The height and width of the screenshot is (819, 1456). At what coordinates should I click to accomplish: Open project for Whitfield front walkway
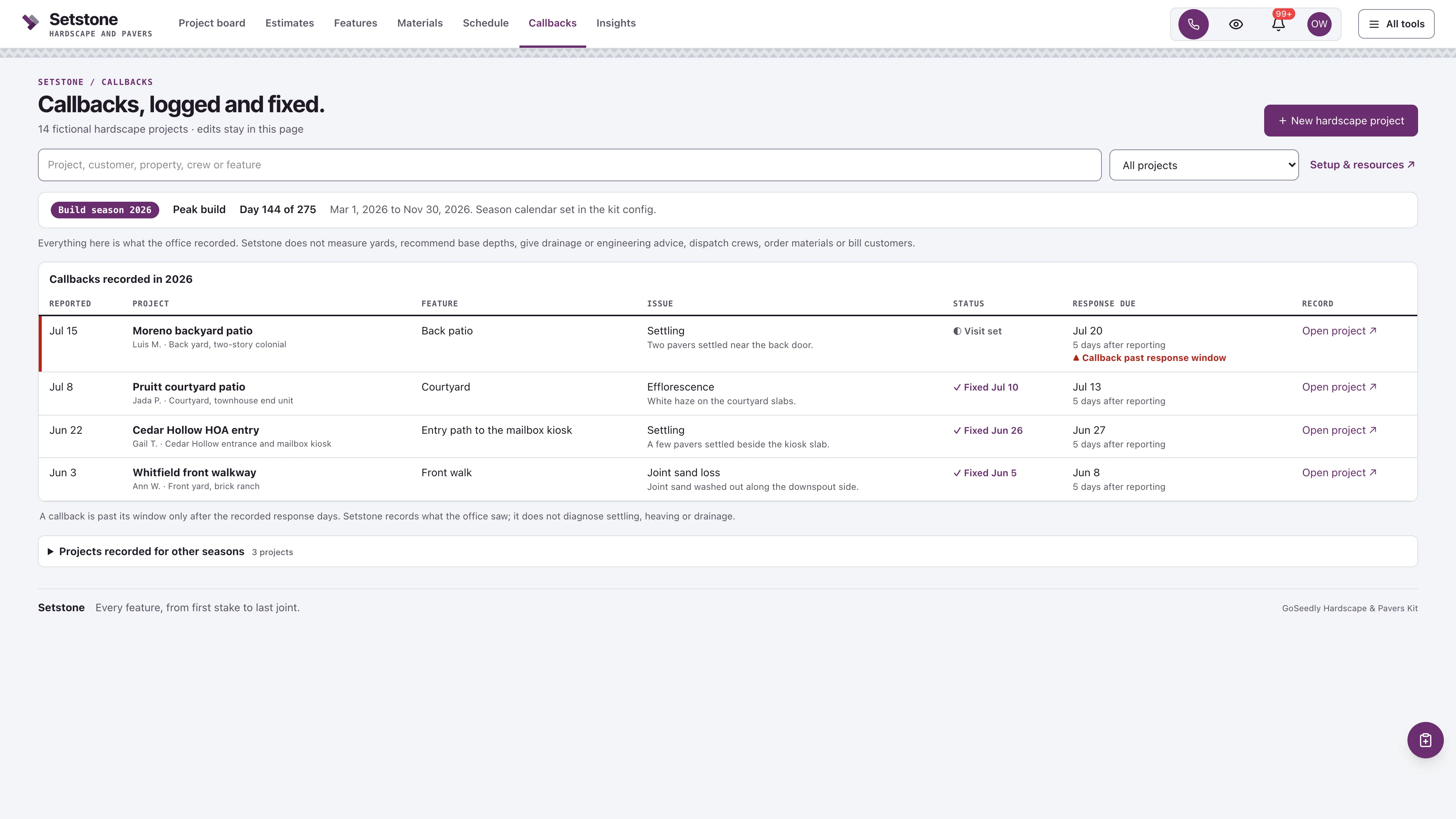pos(1339,473)
